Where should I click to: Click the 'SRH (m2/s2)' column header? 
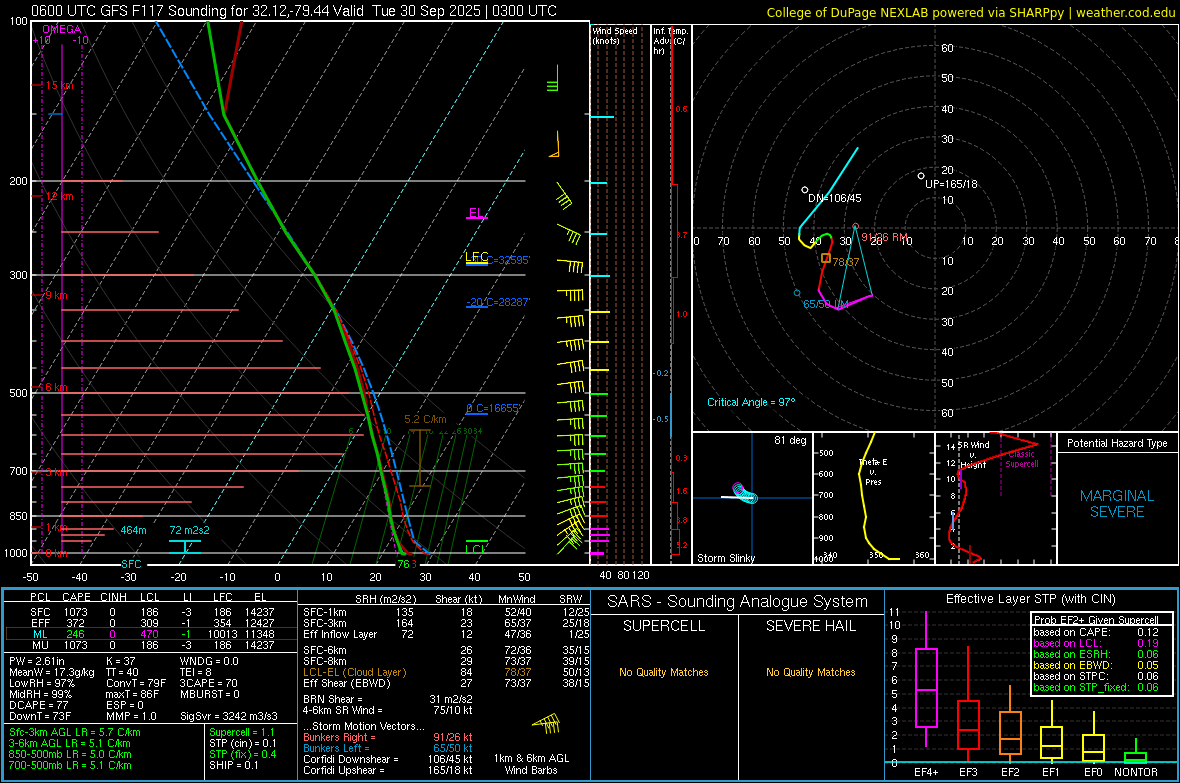[x=388, y=599]
